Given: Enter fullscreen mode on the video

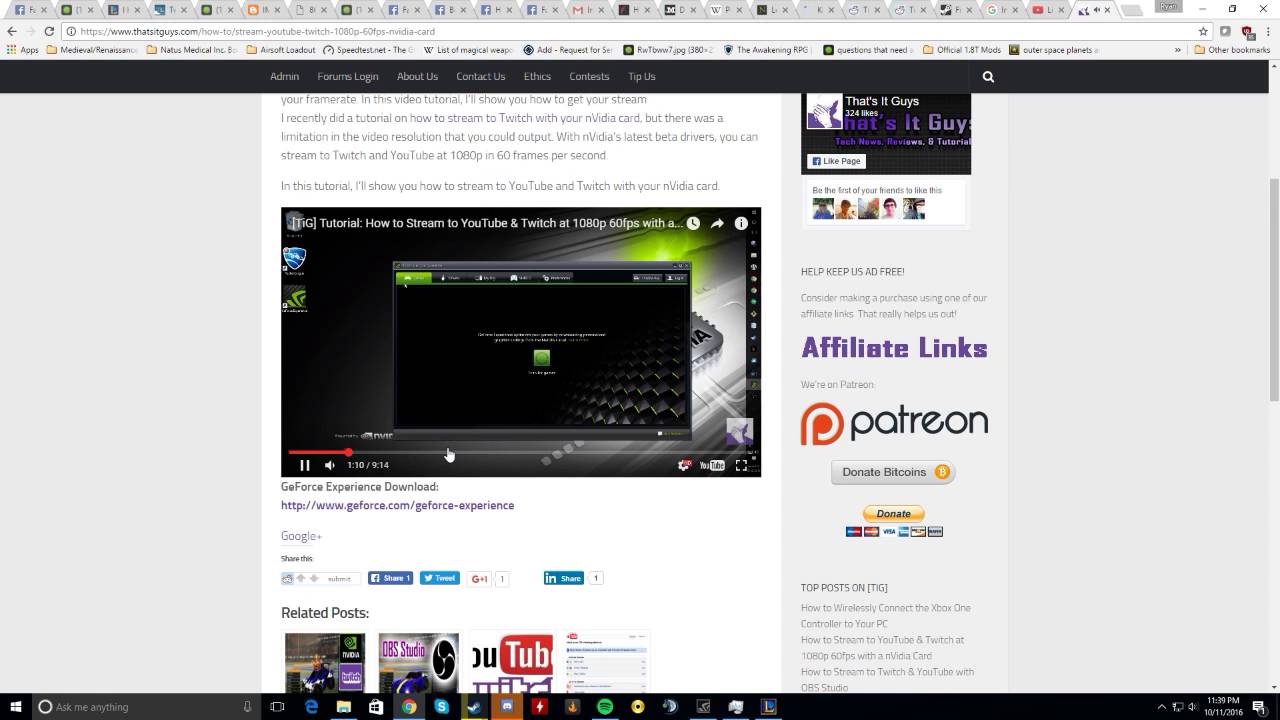Looking at the screenshot, I should pyautogui.click(x=742, y=465).
